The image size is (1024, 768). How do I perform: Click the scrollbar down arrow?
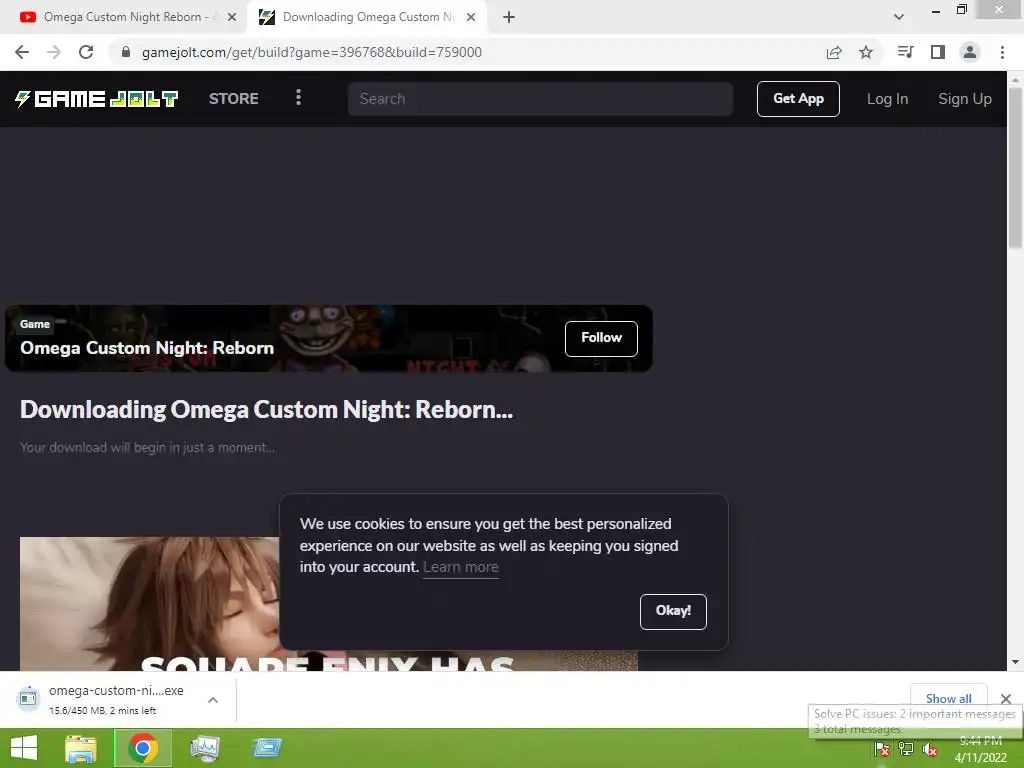[1015, 662]
